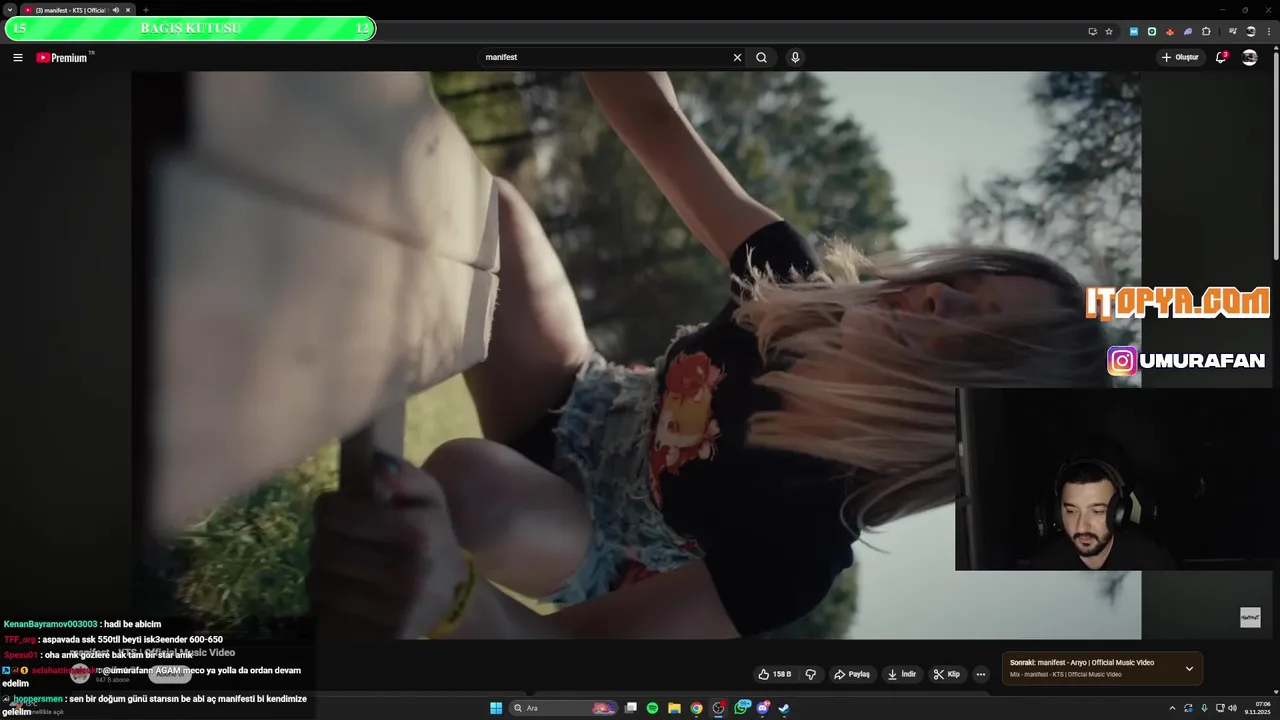Start voice search with microphone icon
This screenshot has width=1280, height=720.
click(795, 57)
